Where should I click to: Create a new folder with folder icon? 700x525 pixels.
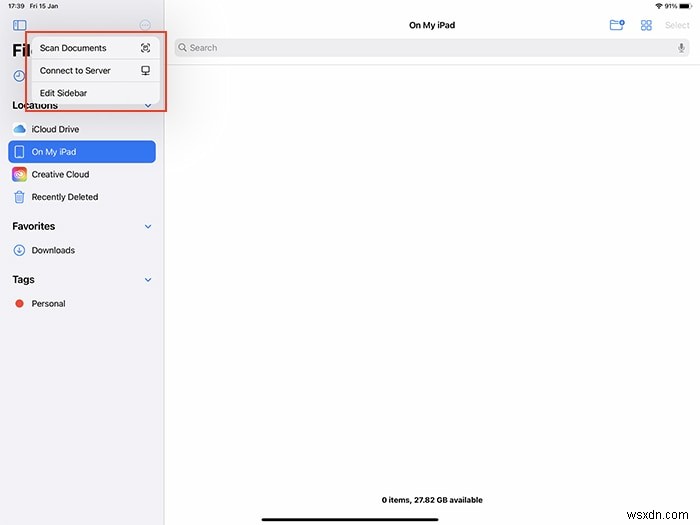click(617, 25)
